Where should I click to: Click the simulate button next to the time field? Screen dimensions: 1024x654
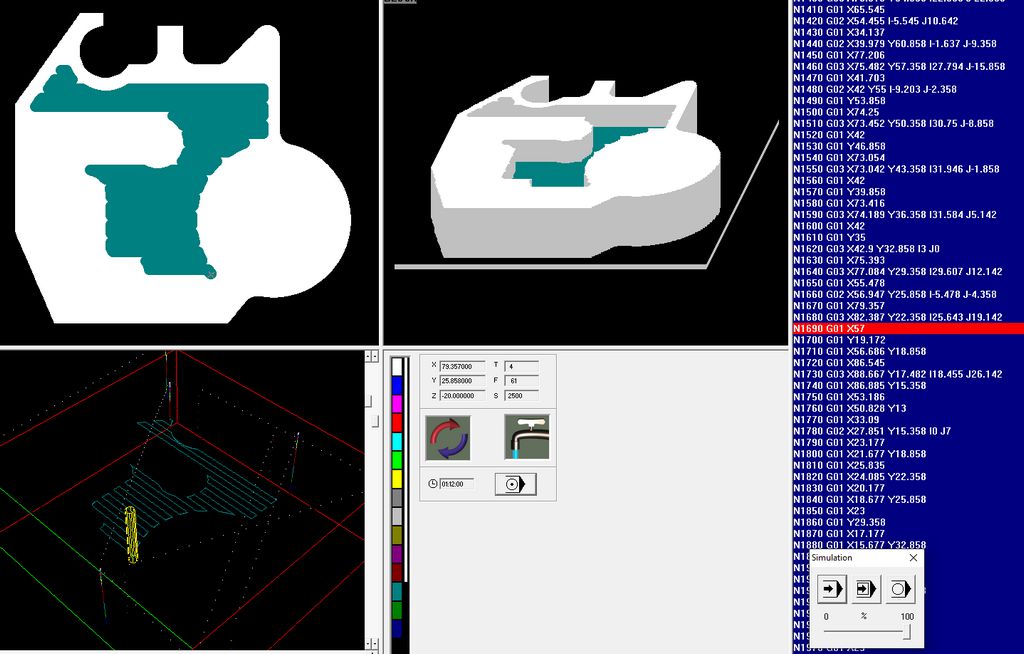[x=515, y=484]
